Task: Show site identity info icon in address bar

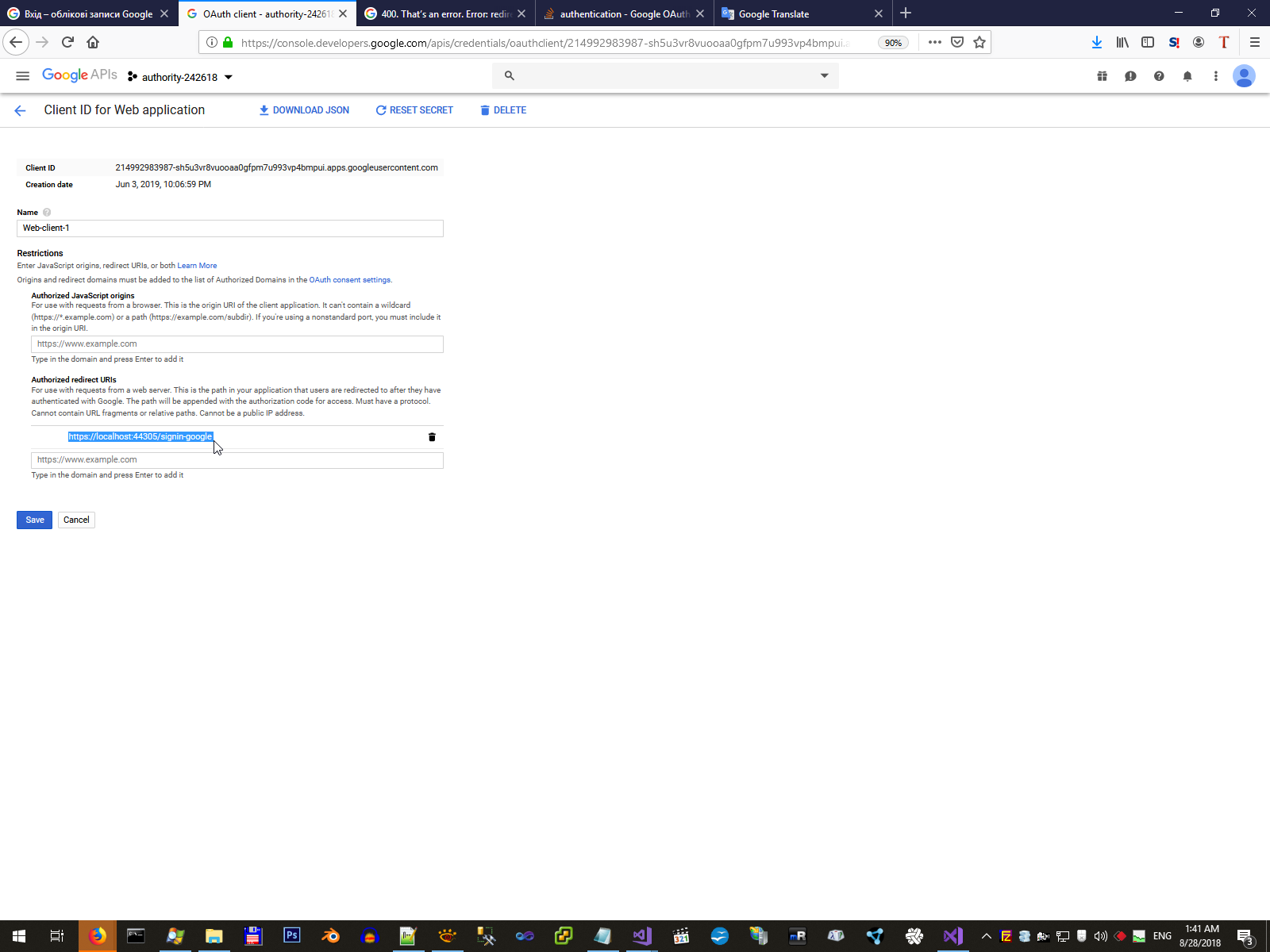Action: [x=212, y=43]
